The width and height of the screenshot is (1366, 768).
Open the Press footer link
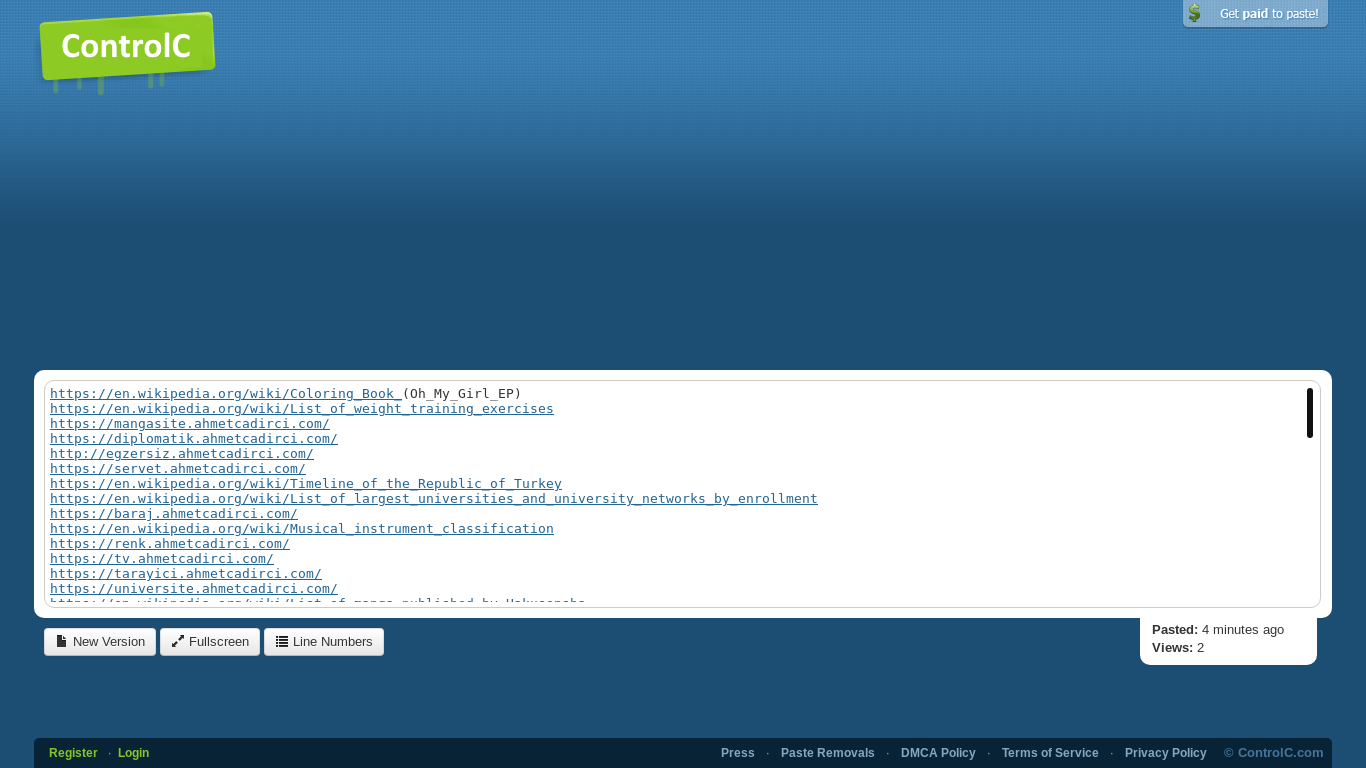coord(738,753)
